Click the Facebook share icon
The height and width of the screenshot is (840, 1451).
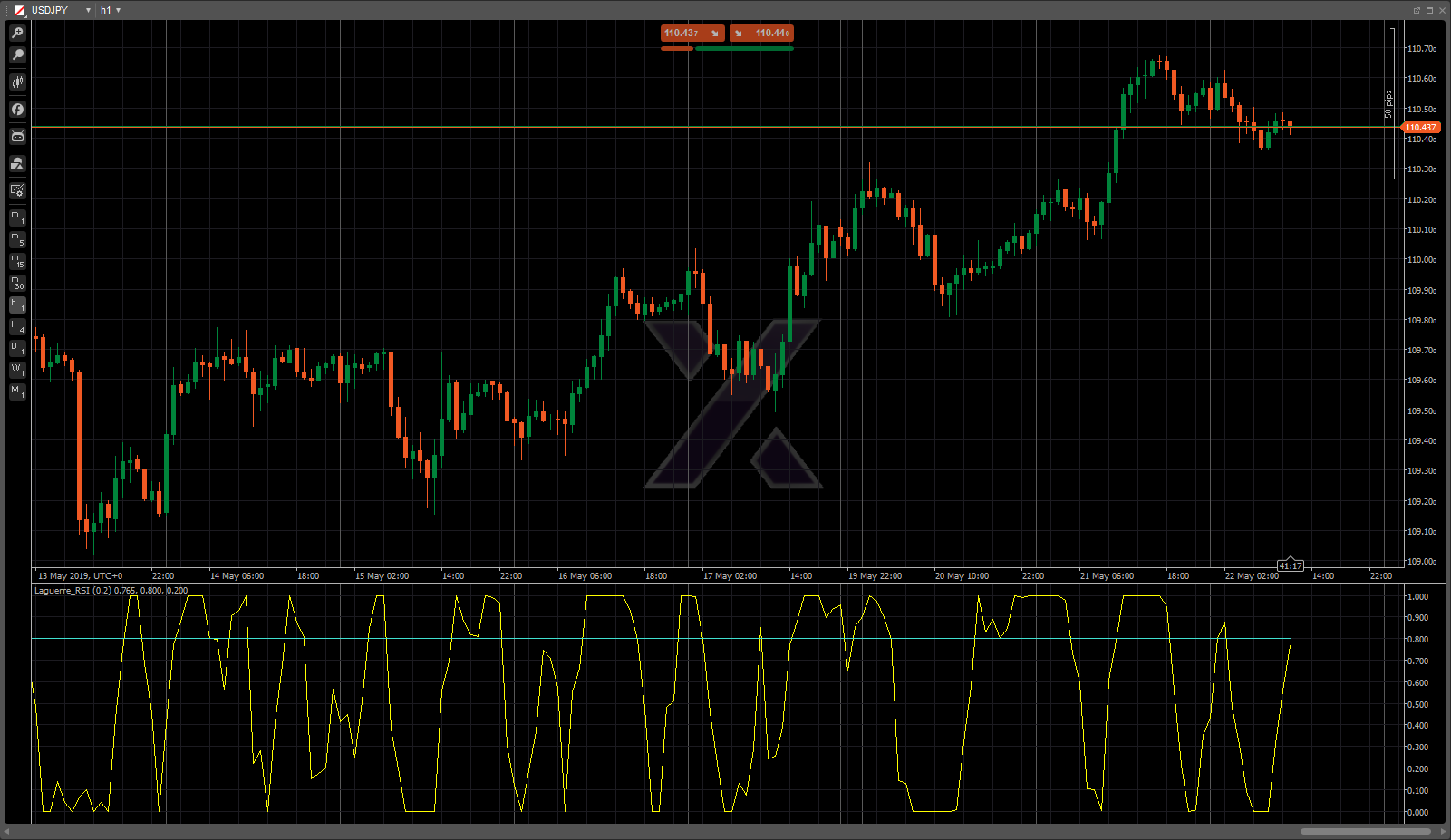[x=17, y=110]
